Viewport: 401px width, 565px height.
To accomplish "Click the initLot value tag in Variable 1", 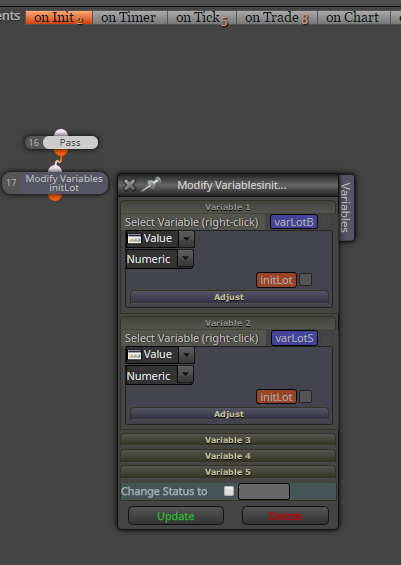I will (x=276, y=280).
